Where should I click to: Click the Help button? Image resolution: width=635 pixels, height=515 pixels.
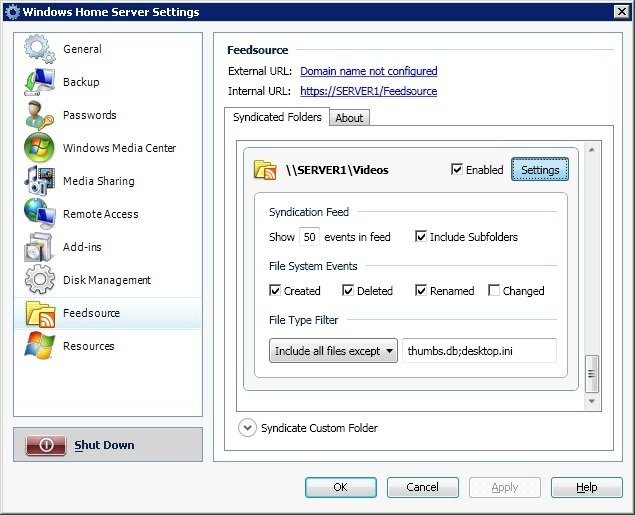coord(586,487)
